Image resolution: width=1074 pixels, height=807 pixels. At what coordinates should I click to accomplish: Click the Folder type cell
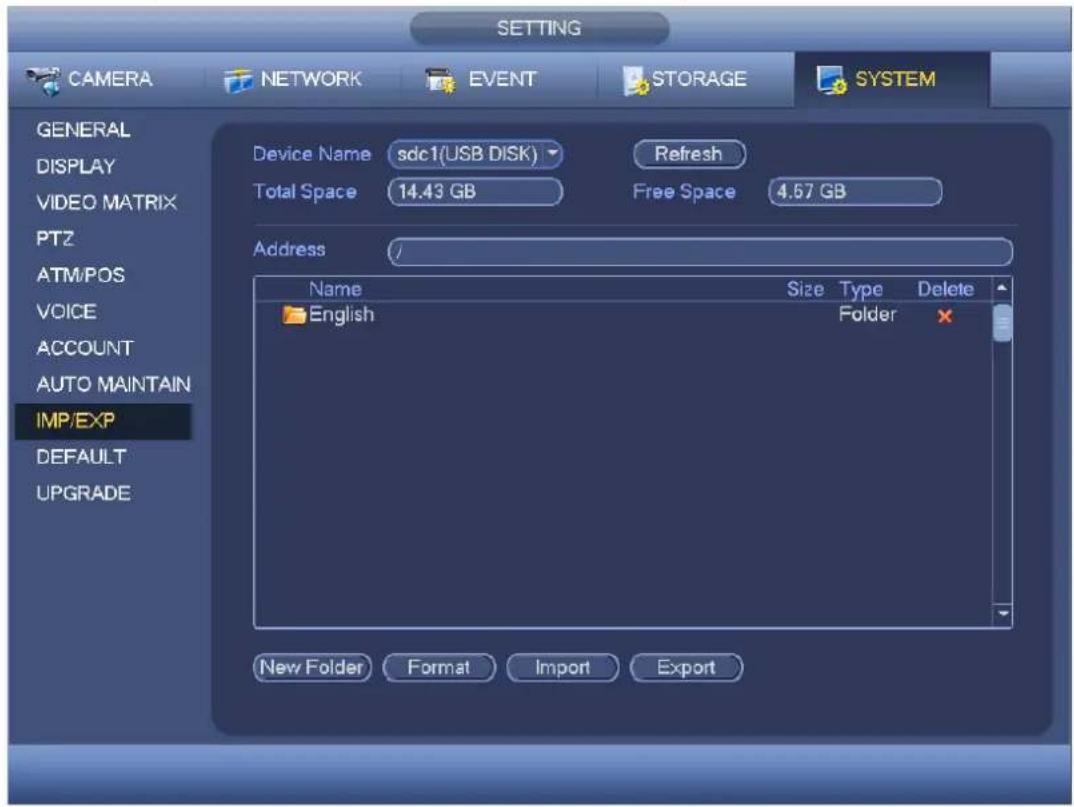tap(867, 314)
